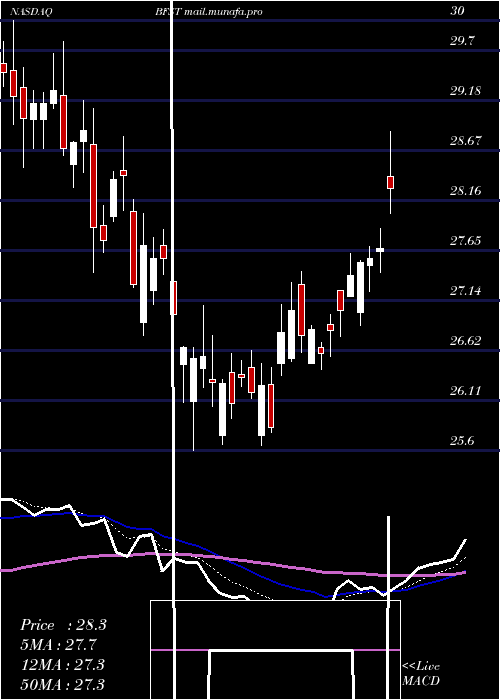This screenshot has height=700, width=500.
Task: Click the Price : 28.3 readout
Action: [x=63, y=625]
